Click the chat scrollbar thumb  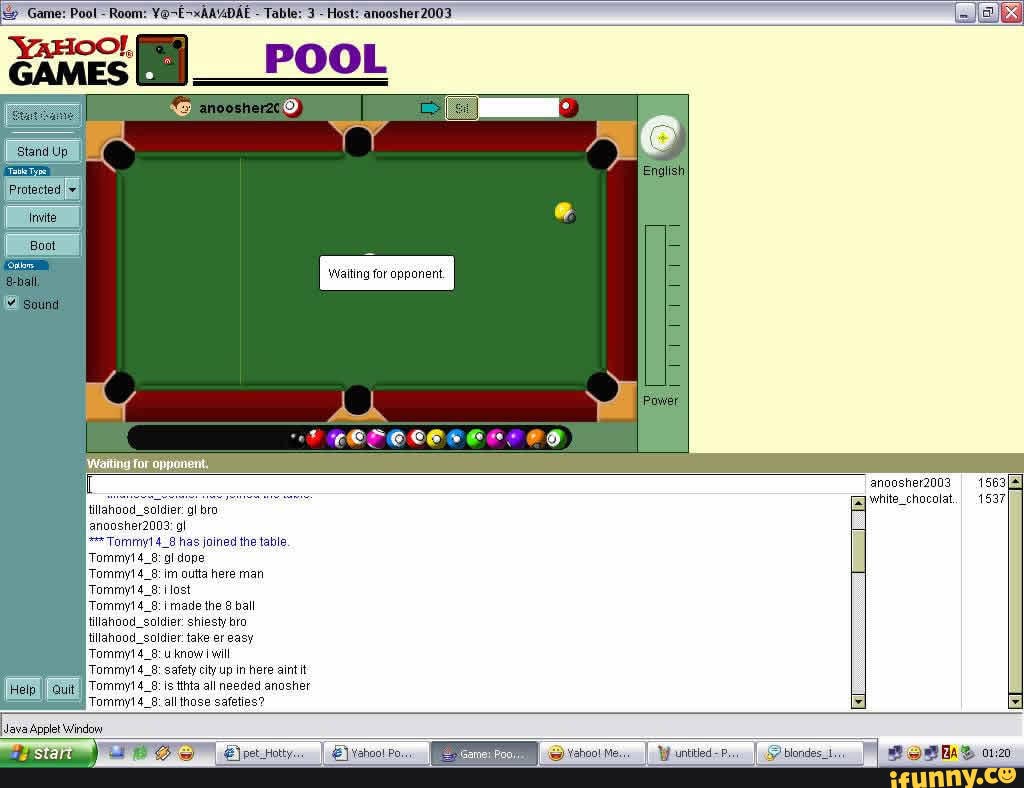(x=858, y=552)
